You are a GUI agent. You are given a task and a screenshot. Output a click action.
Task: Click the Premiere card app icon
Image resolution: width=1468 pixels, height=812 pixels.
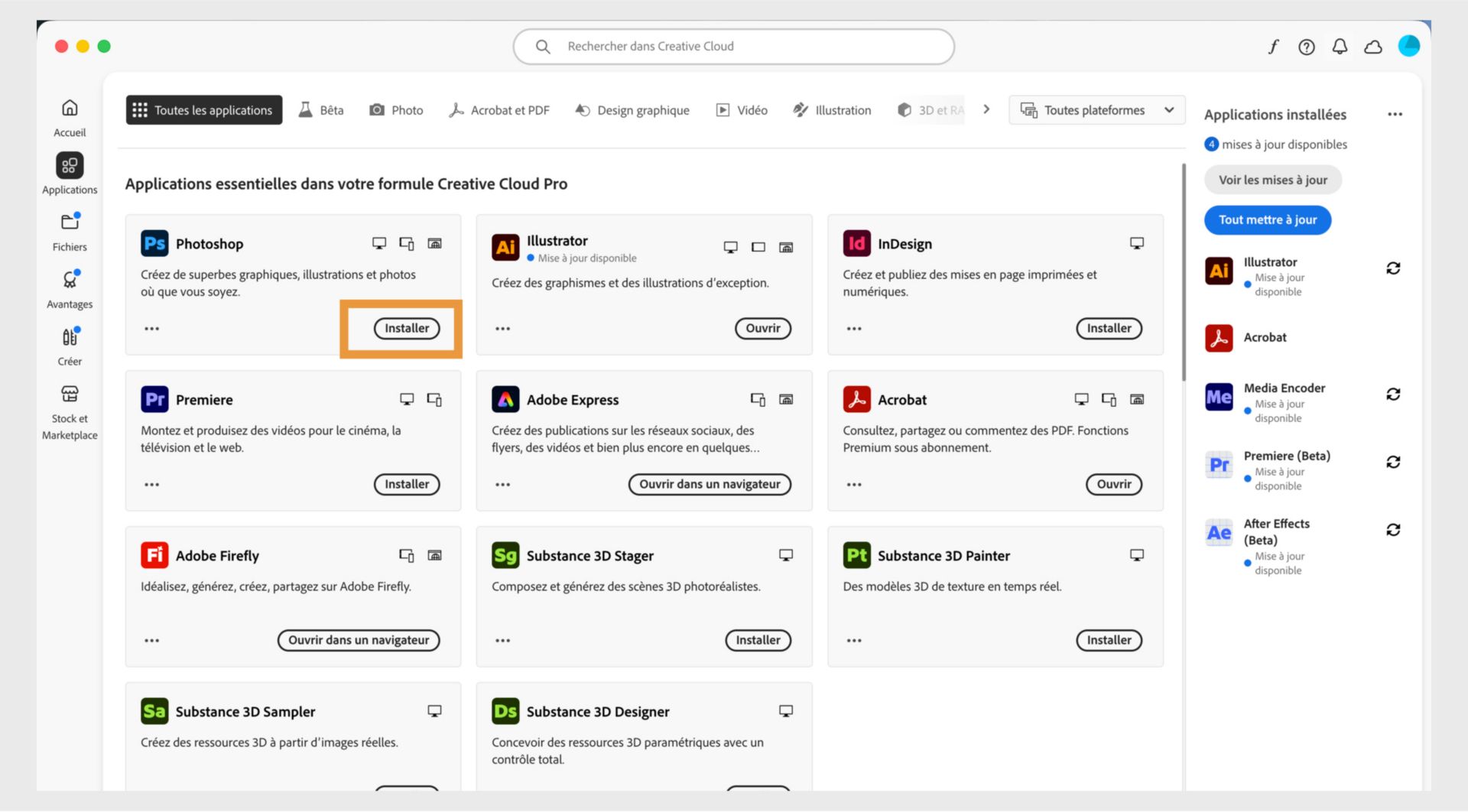click(x=154, y=399)
